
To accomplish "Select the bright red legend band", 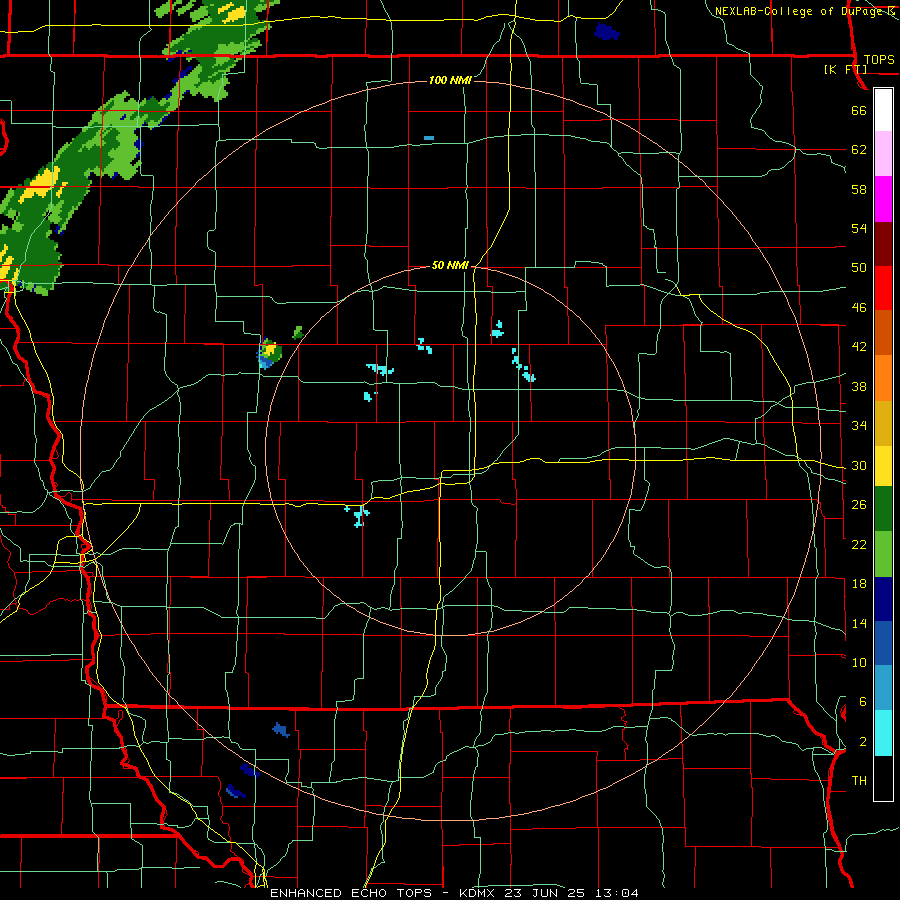I will point(883,288).
